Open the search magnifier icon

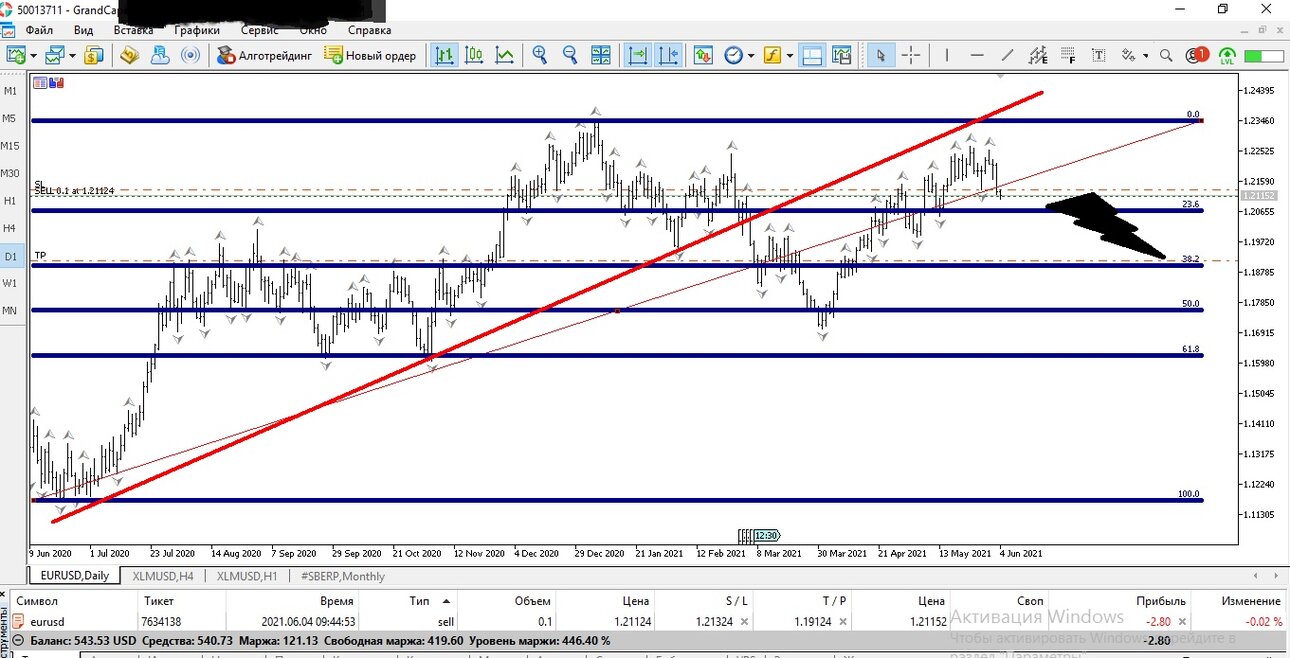point(1166,55)
